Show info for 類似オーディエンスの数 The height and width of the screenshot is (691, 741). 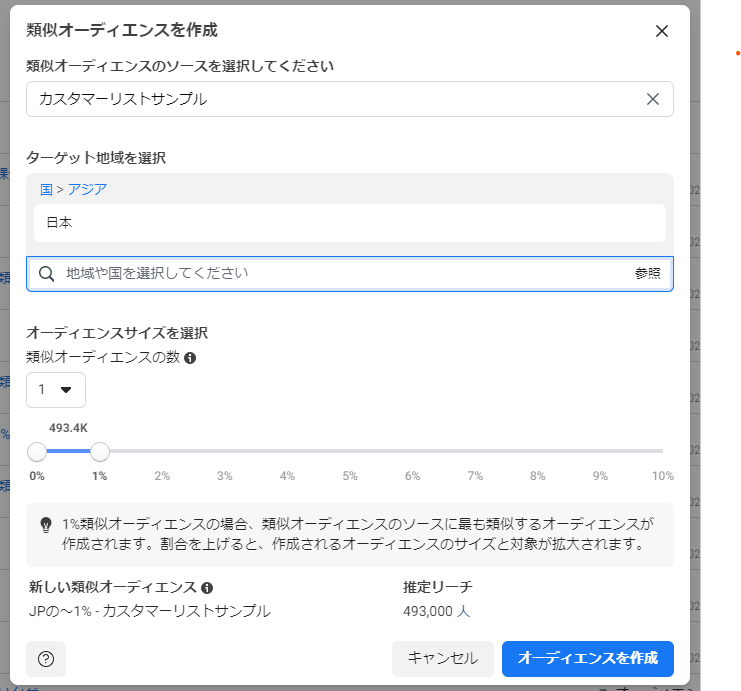190,358
